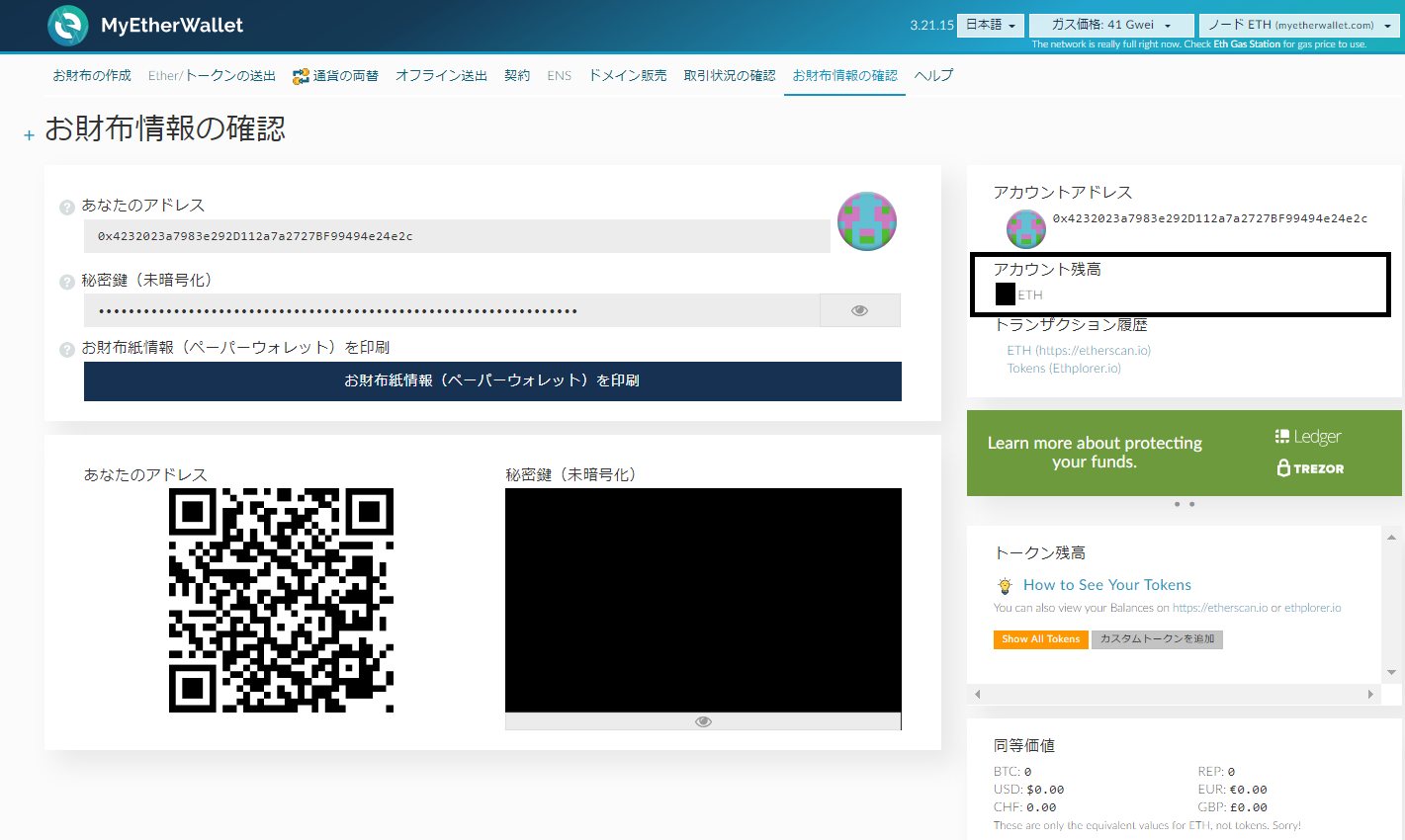Screen dimensions: 1405x840
Task: Toggle eye icon under private key QR
Action: tap(703, 721)
